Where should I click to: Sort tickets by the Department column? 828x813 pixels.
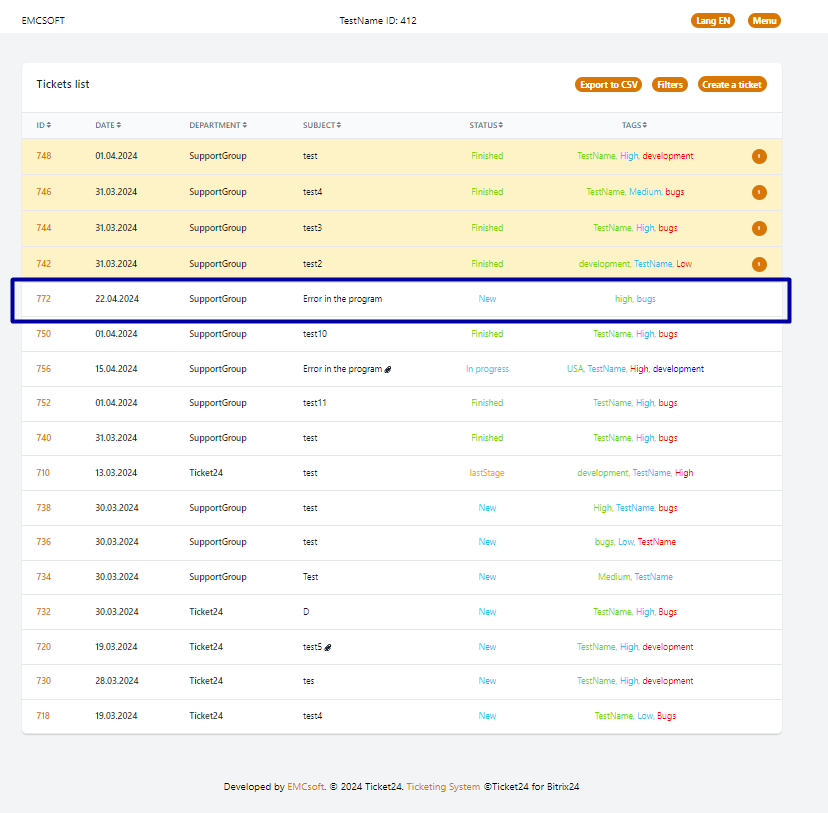[x=218, y=125]
